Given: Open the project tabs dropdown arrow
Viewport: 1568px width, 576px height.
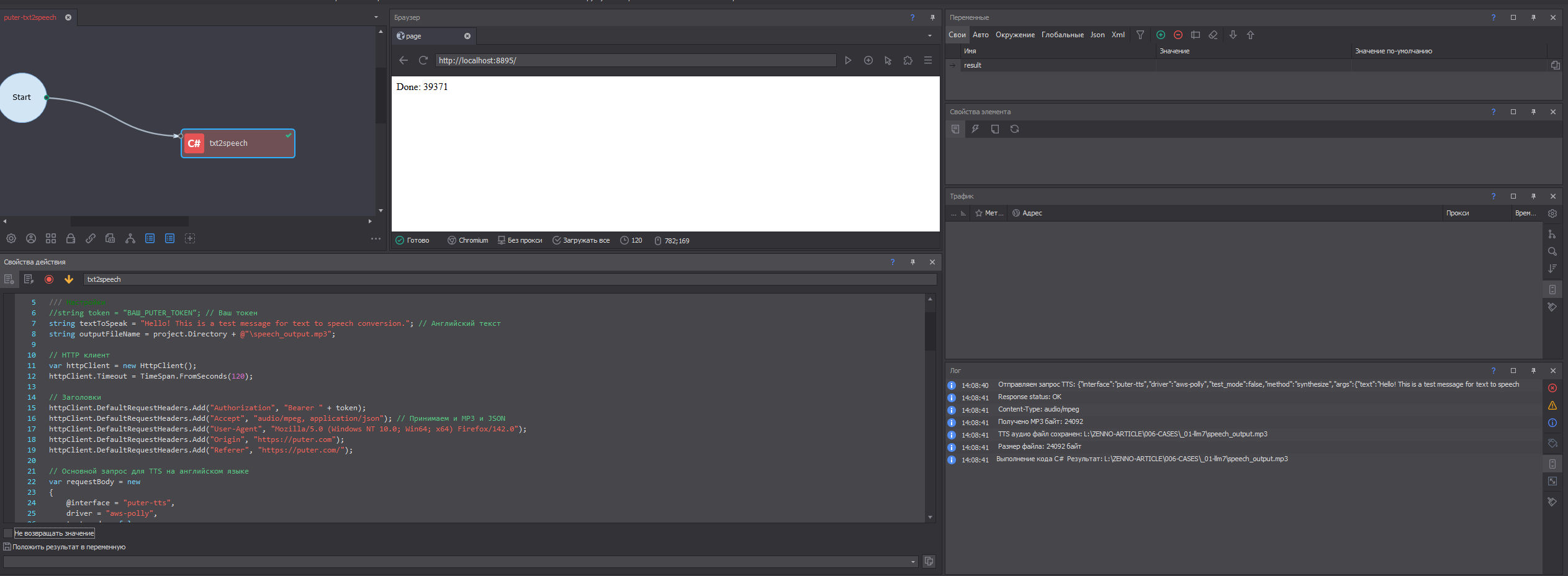Looking at the screenshot, I should (376, 17).
